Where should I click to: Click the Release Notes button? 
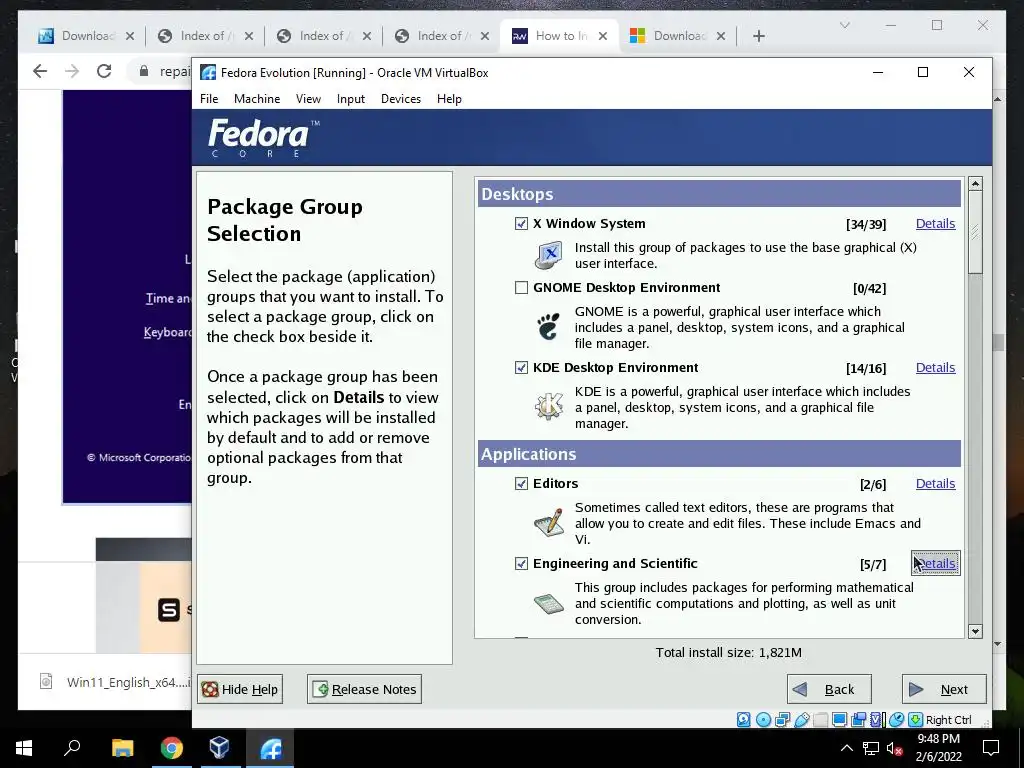[364, 689]
